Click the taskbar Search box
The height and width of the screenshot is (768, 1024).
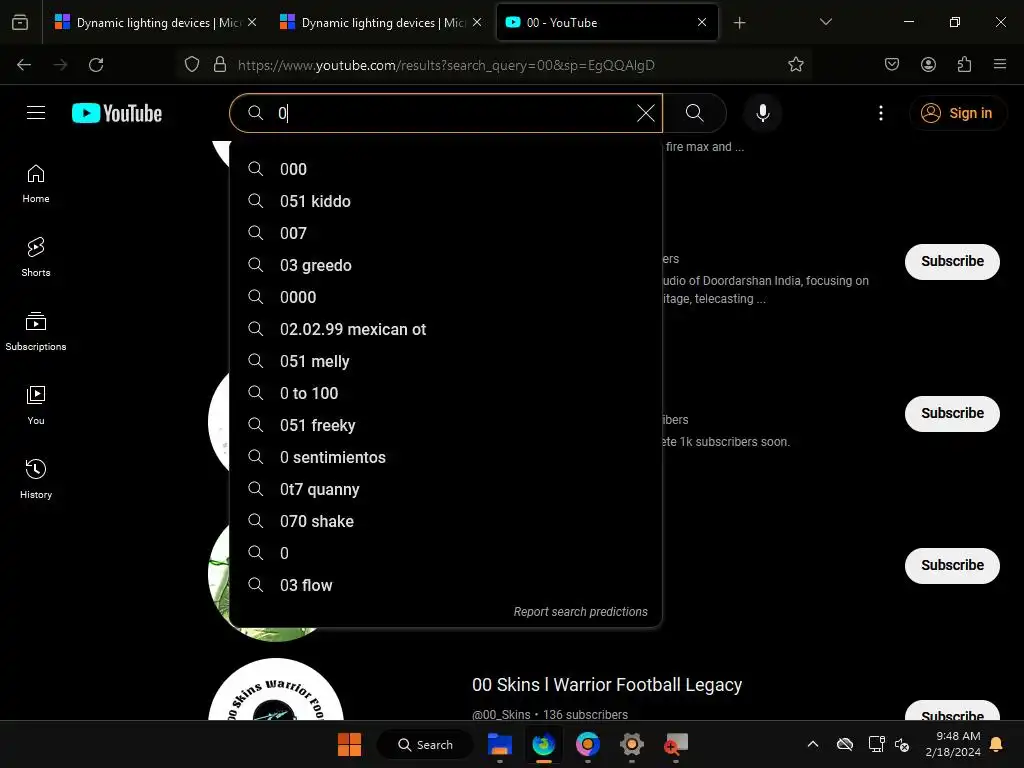(425, 744)
